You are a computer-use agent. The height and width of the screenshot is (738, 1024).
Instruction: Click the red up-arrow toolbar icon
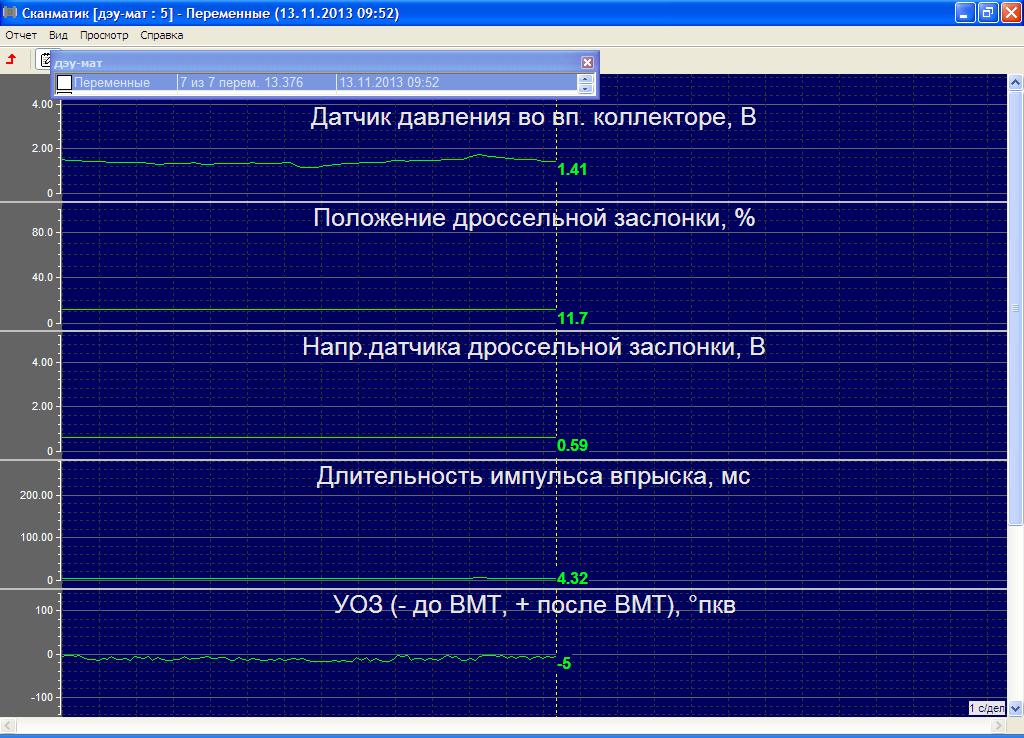pos(11,60)
